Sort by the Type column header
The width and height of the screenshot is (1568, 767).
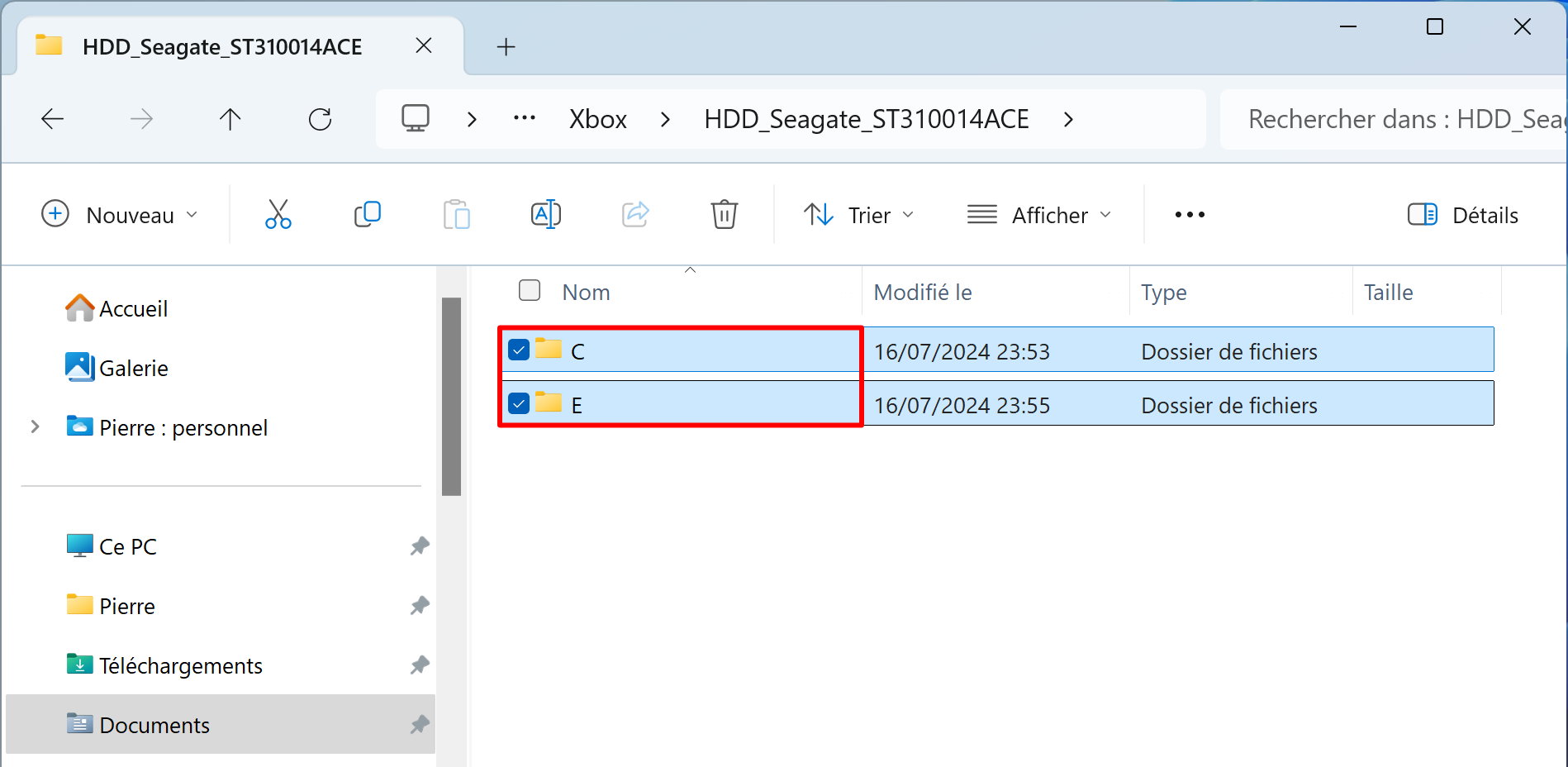pyautogui.click(x=1164, y=293)
